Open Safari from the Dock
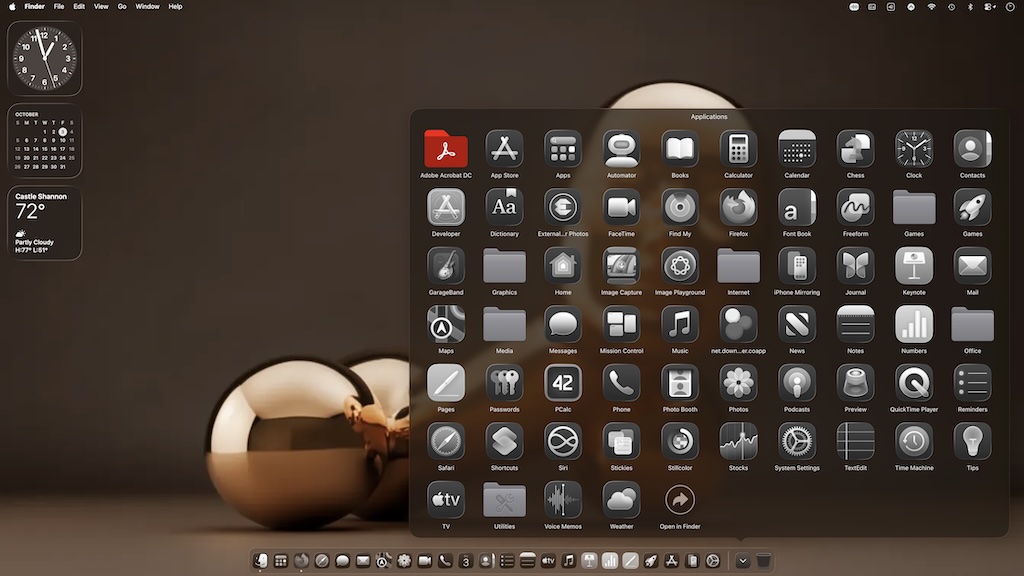The width and height of the screenshot is (1024, 576). click(x=322, y=560)
